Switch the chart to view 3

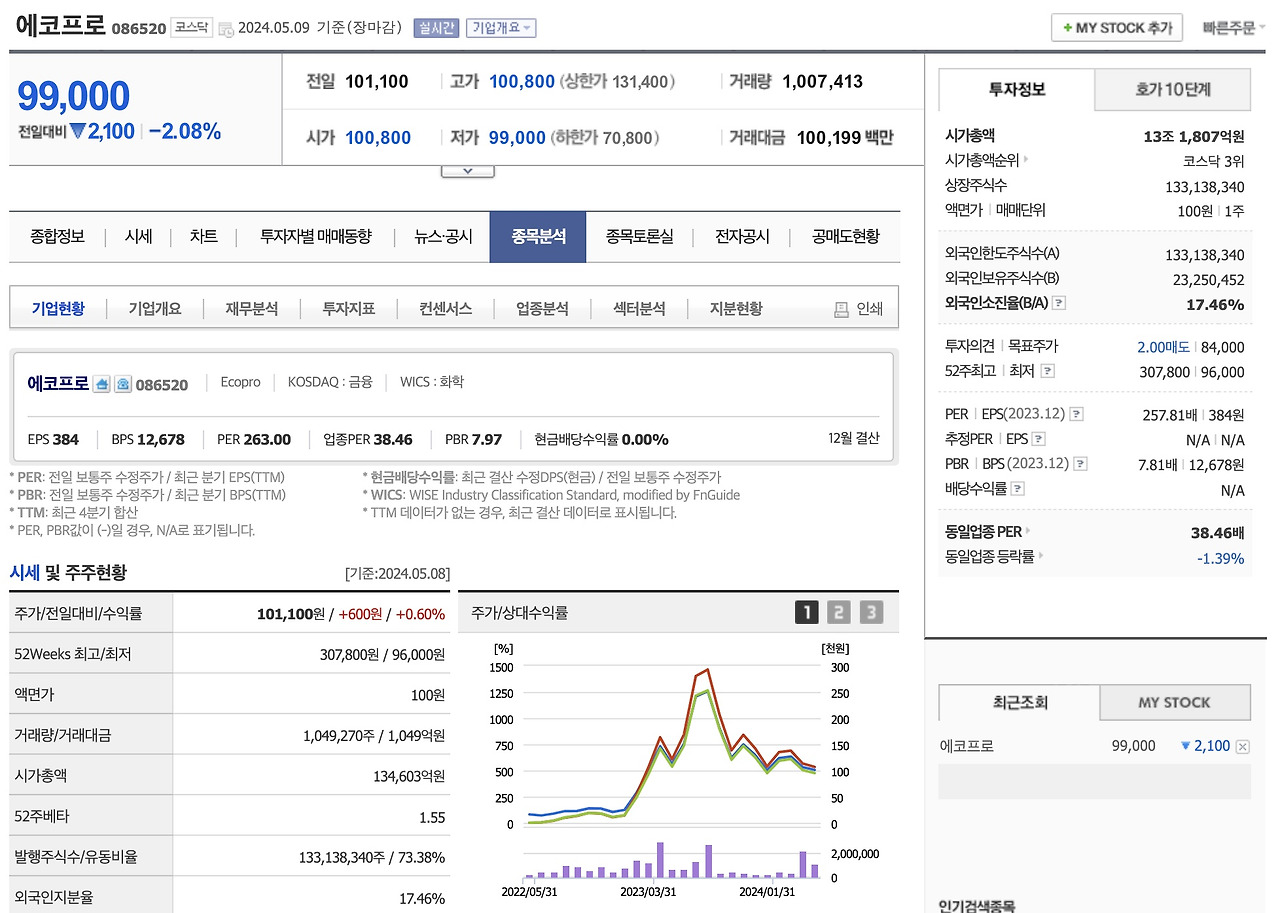pyautogui.click(x=872, y=612)
